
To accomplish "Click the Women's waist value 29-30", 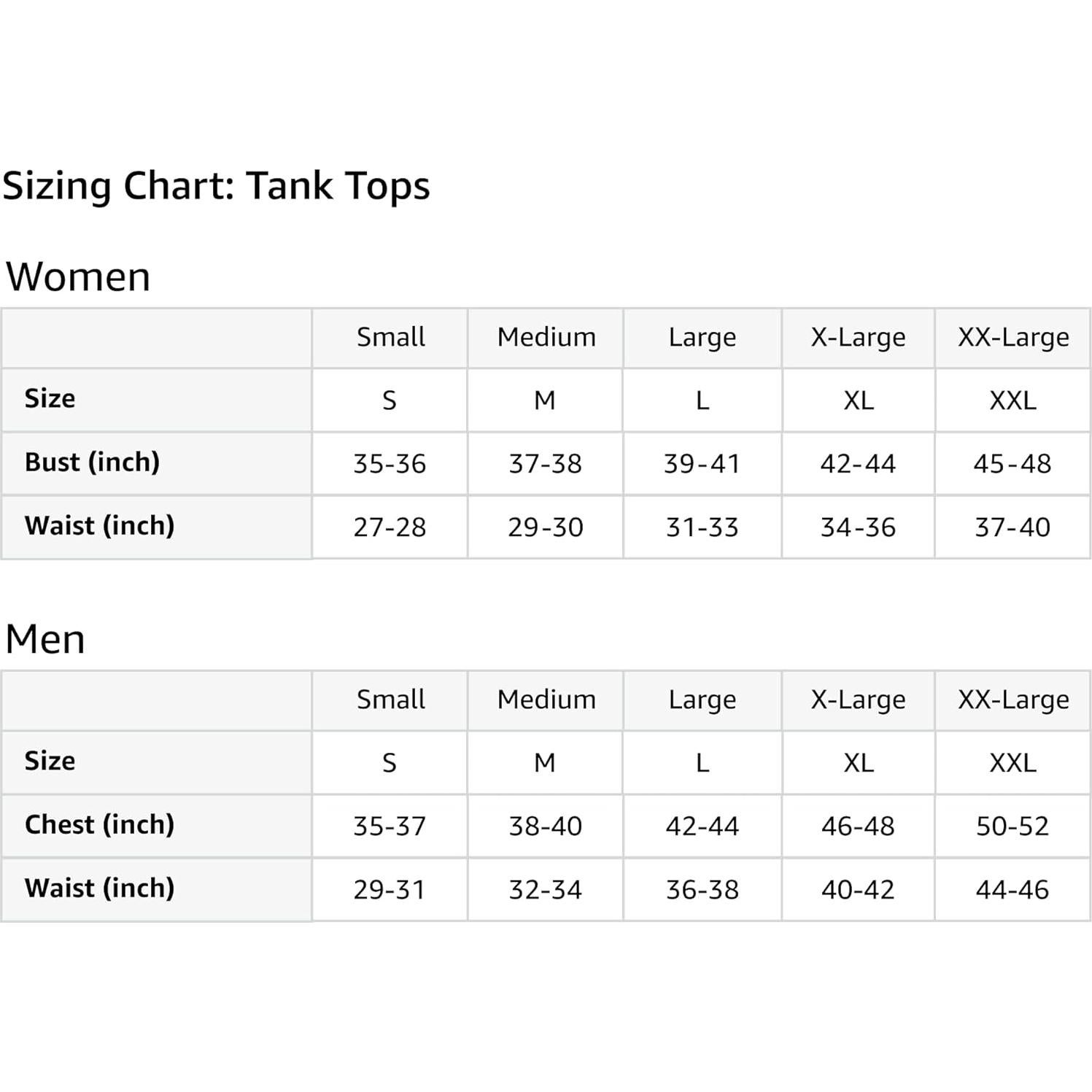I will point(545,527).
